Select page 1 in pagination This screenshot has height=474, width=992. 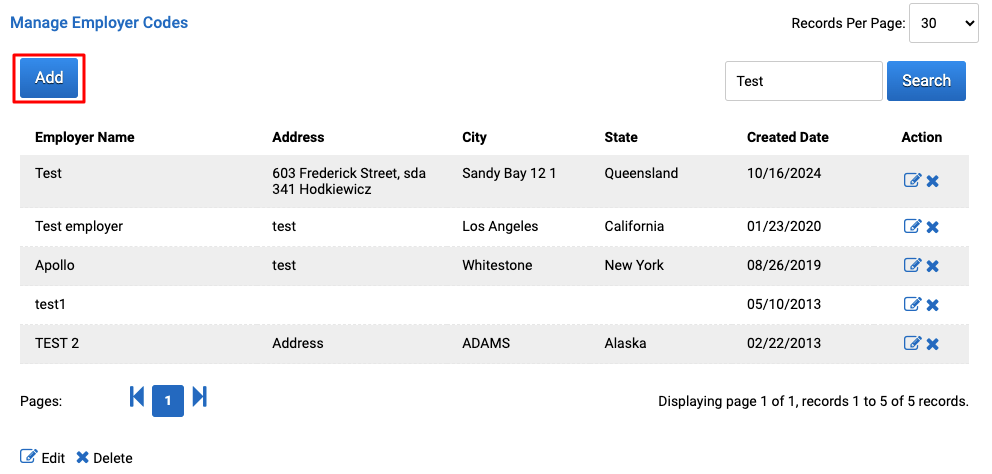point(168,401)
